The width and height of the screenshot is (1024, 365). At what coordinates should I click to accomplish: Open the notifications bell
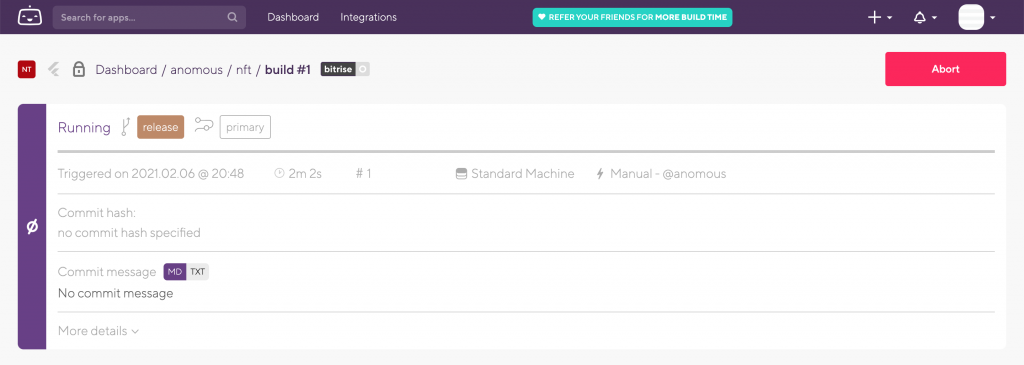[x=925, y=18]
